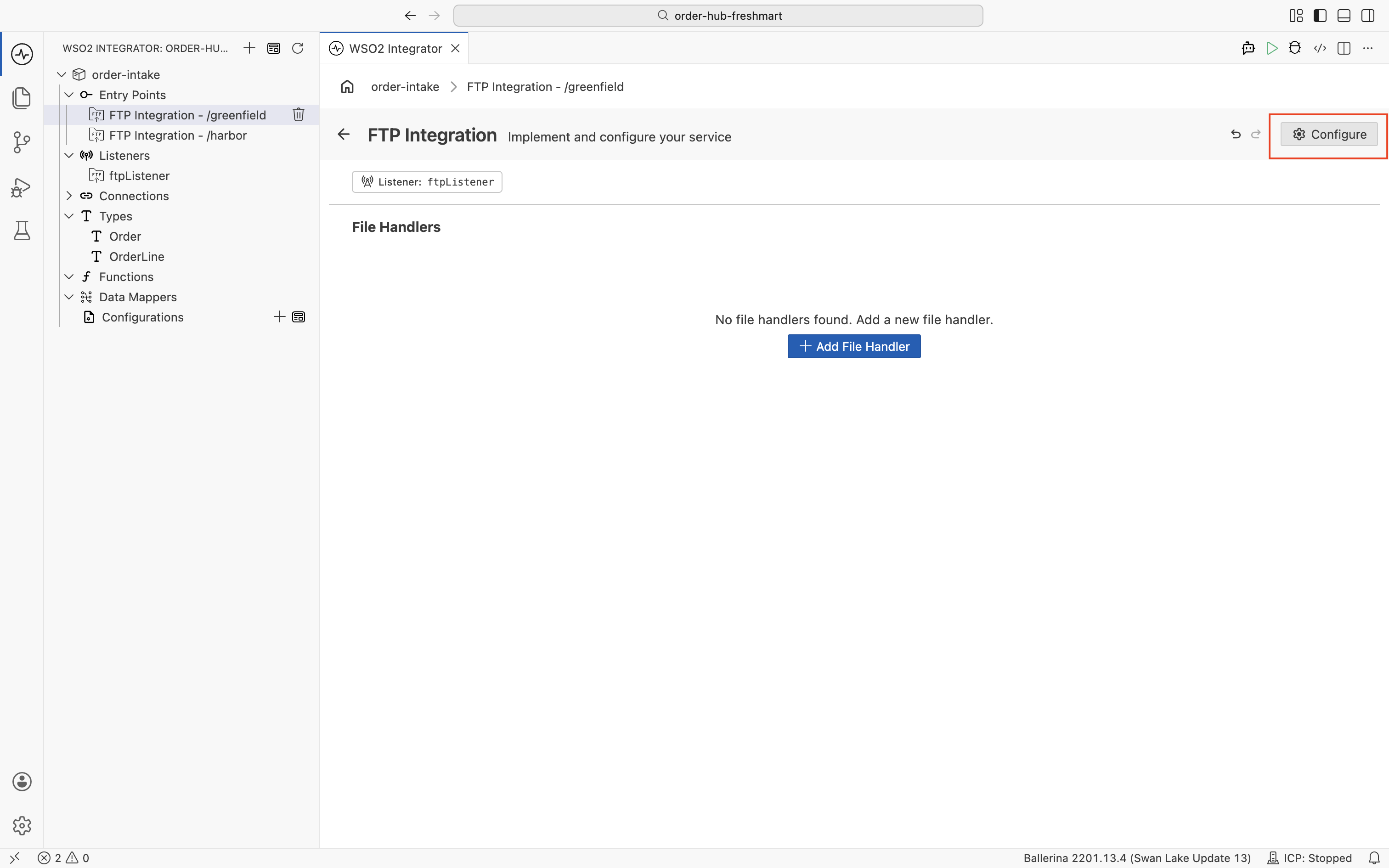Click Add File Handler button
This screenshot has height=868, width=1389.
pyautogui.click(x=854, y=346)
